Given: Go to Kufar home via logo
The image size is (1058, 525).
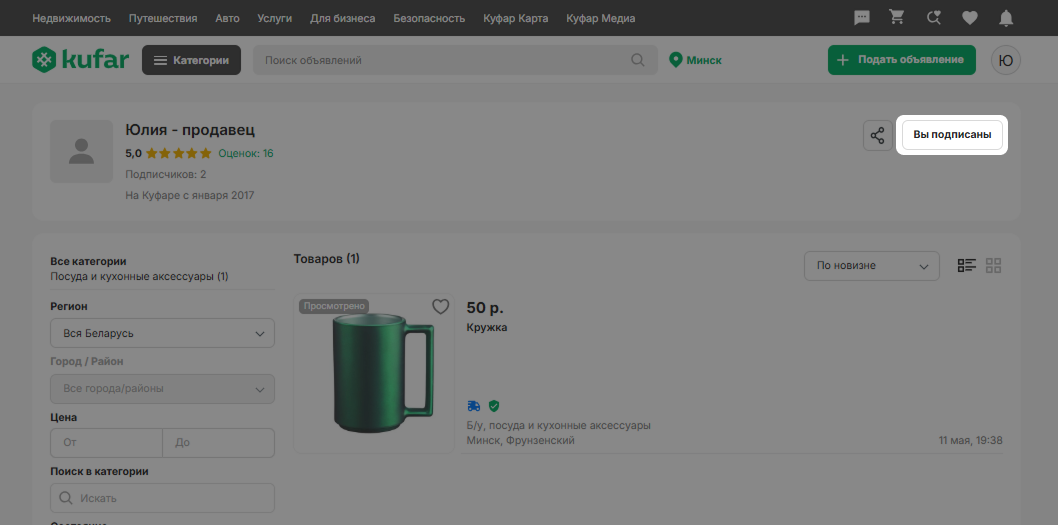Looking at the screenshot, I should [x=80, y=60].
